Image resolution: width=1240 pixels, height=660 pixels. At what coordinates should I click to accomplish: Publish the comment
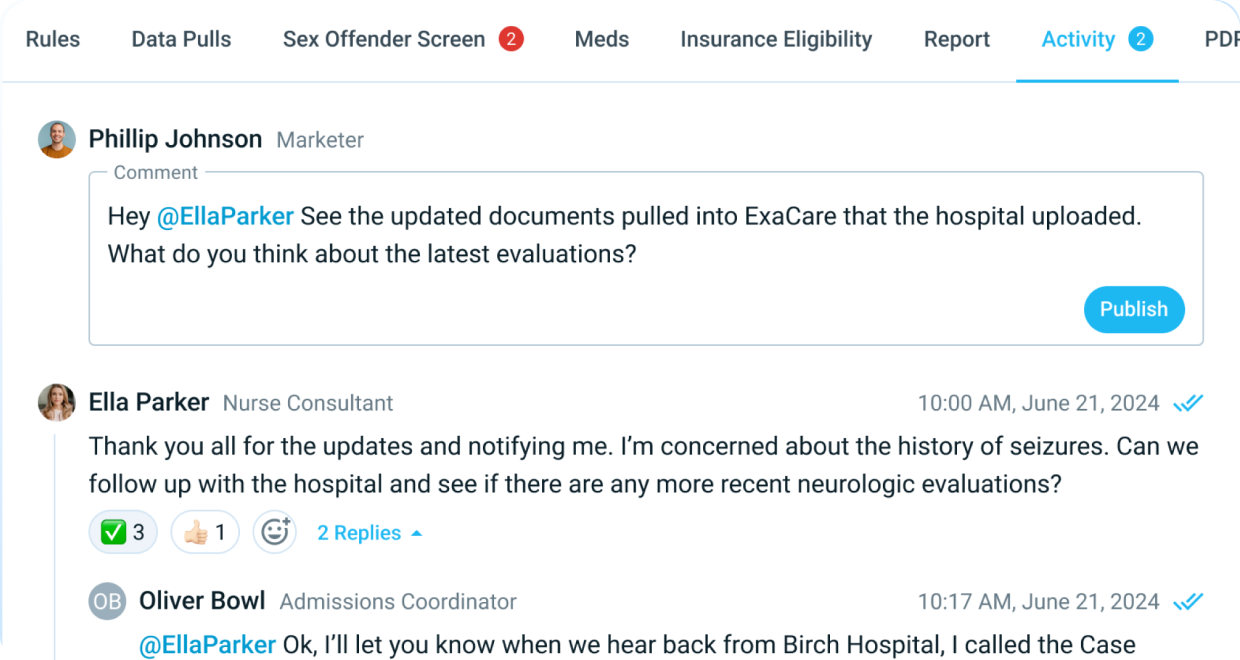click(x=1134, y=310)
